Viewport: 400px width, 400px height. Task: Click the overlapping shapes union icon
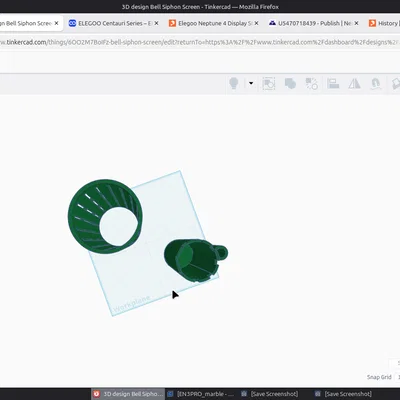pyautogui.click(x=290, y=84)
